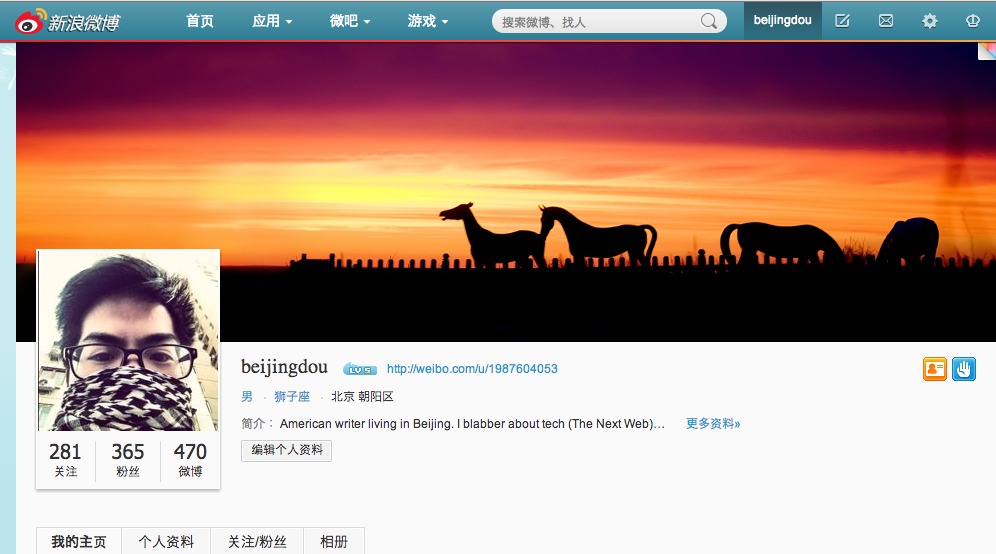Viewport: 996px width, 554px height.
Task: Click the search magnifier icon
Action: pos(709,22)
